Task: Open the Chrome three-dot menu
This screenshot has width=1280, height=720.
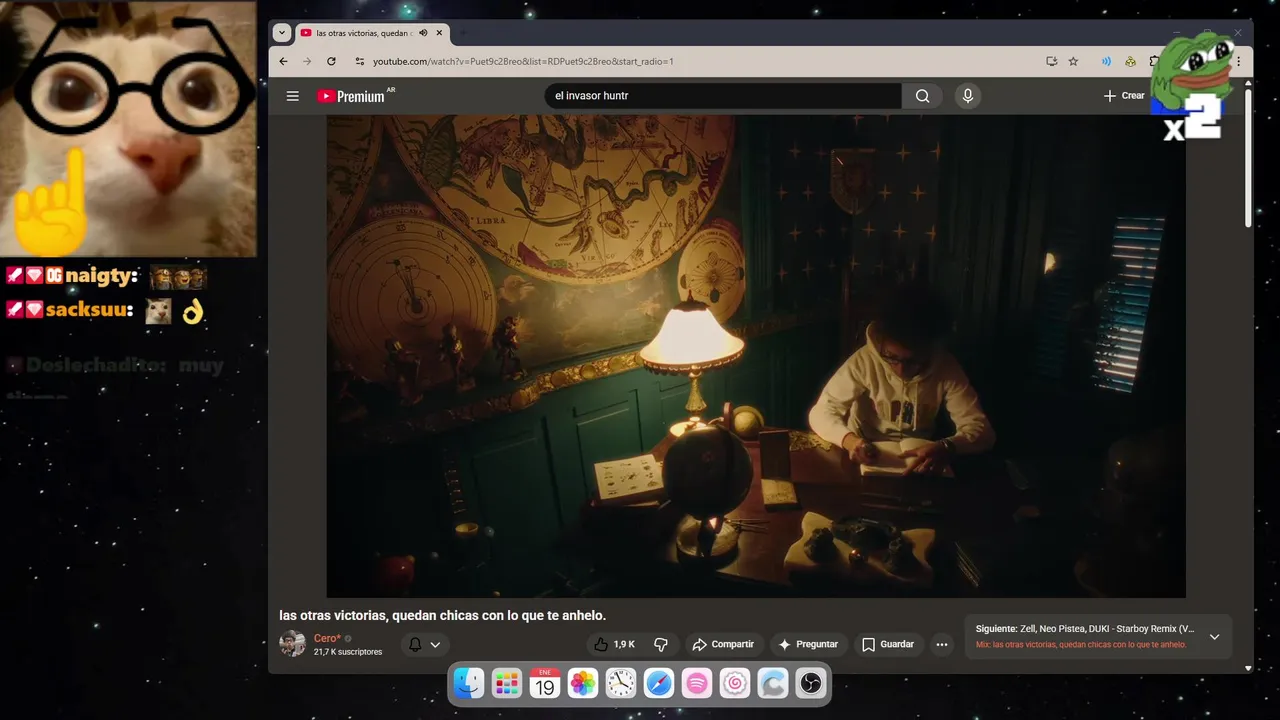Action: [x=1238, y=61]
